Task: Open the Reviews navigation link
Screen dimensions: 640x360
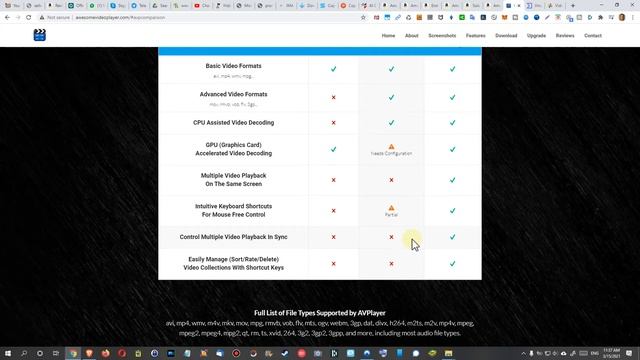Action: (565, 36)
